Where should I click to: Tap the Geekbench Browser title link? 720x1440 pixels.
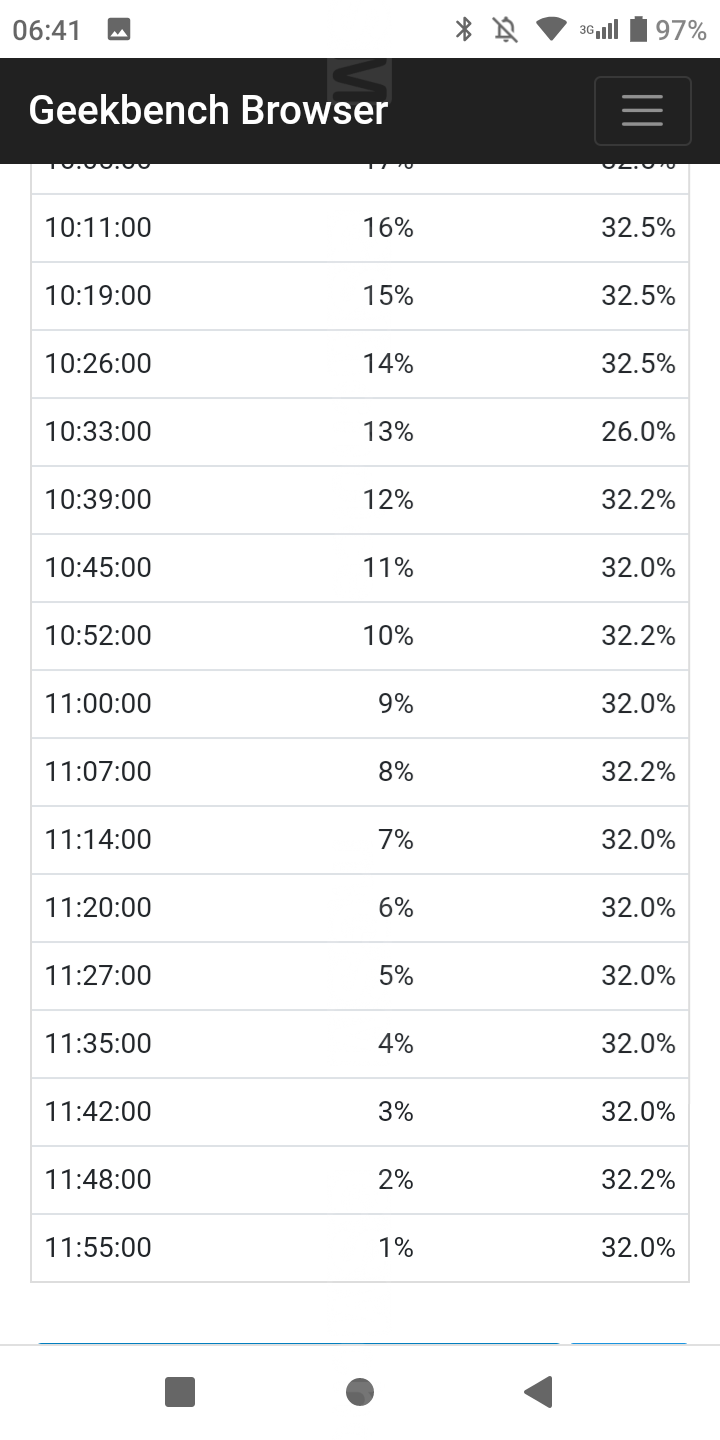coord(208,110)
